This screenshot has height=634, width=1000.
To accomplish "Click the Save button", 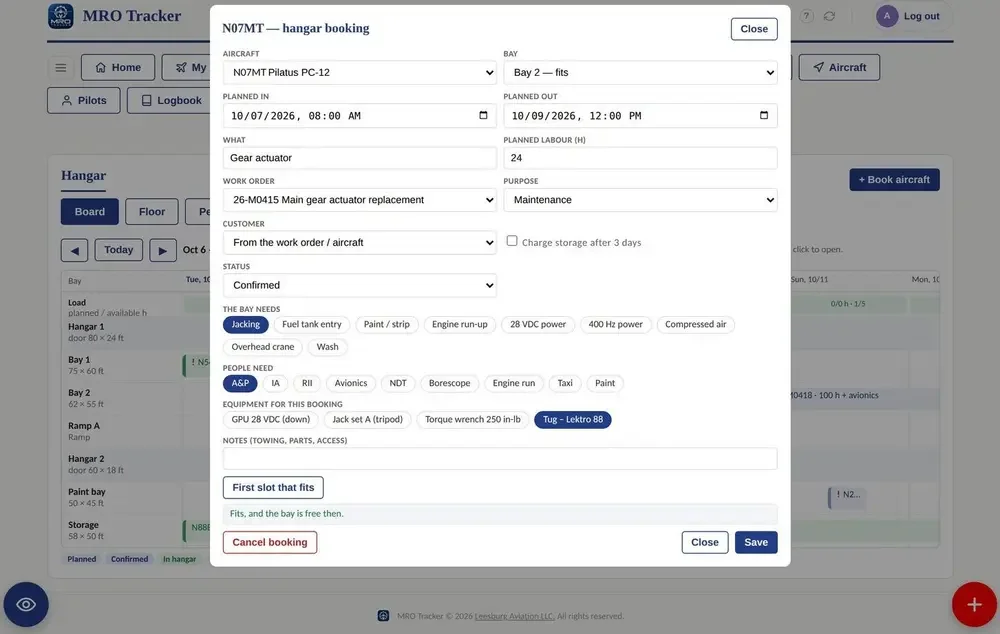I will click(756, 543).
